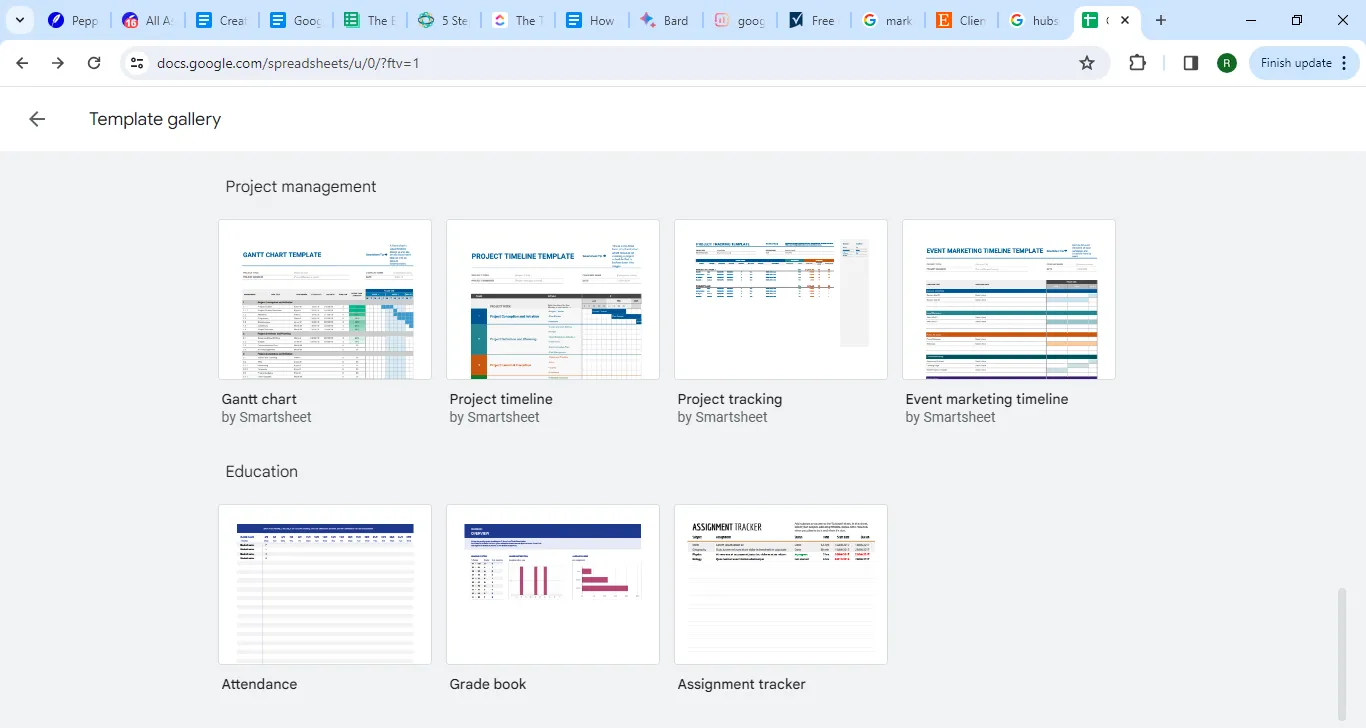Click Finish update button

coord(1304,63)
